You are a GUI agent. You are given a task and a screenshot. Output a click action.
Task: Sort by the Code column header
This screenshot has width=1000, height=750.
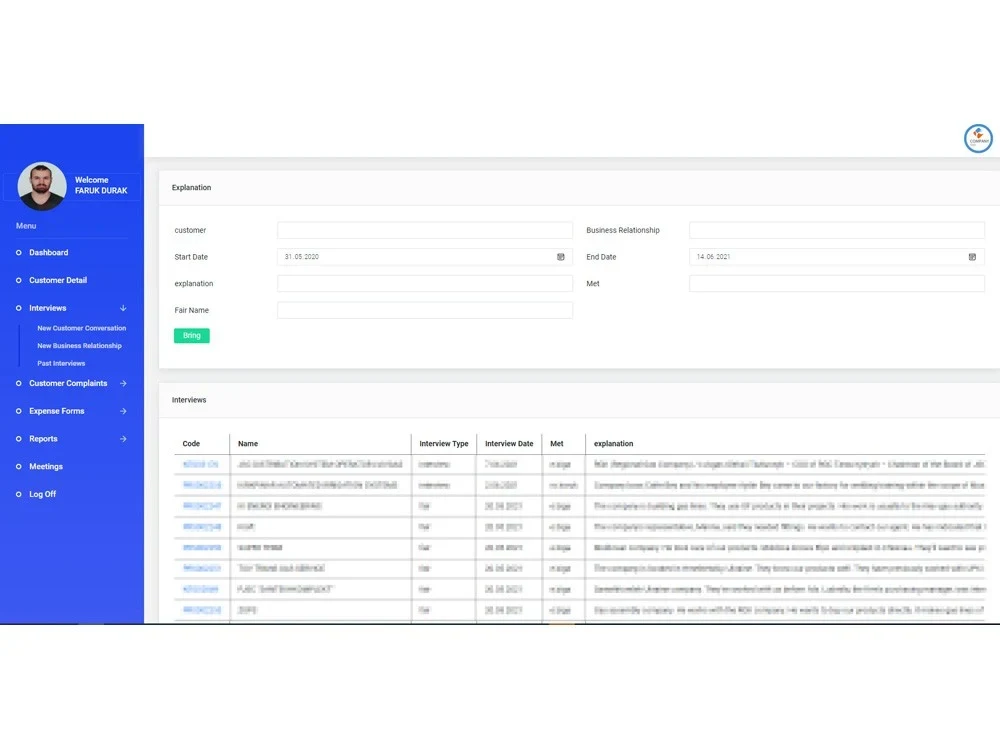coord(191,444)
